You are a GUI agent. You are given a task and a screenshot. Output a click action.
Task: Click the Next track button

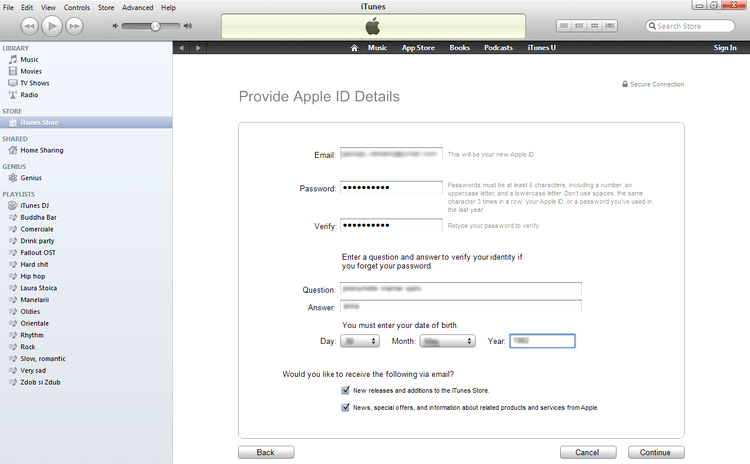point(74,26)
